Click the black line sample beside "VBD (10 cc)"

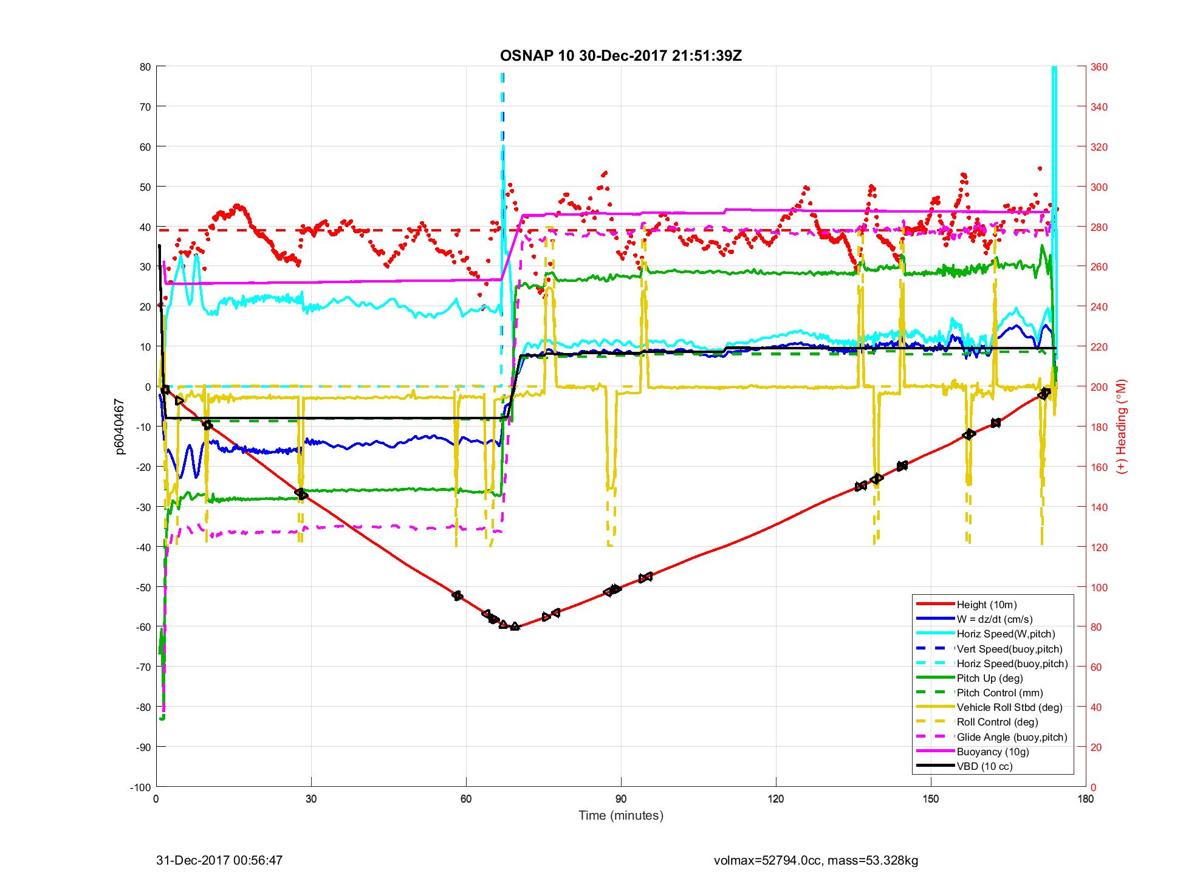pyautogui.click(x=935, y=767)
